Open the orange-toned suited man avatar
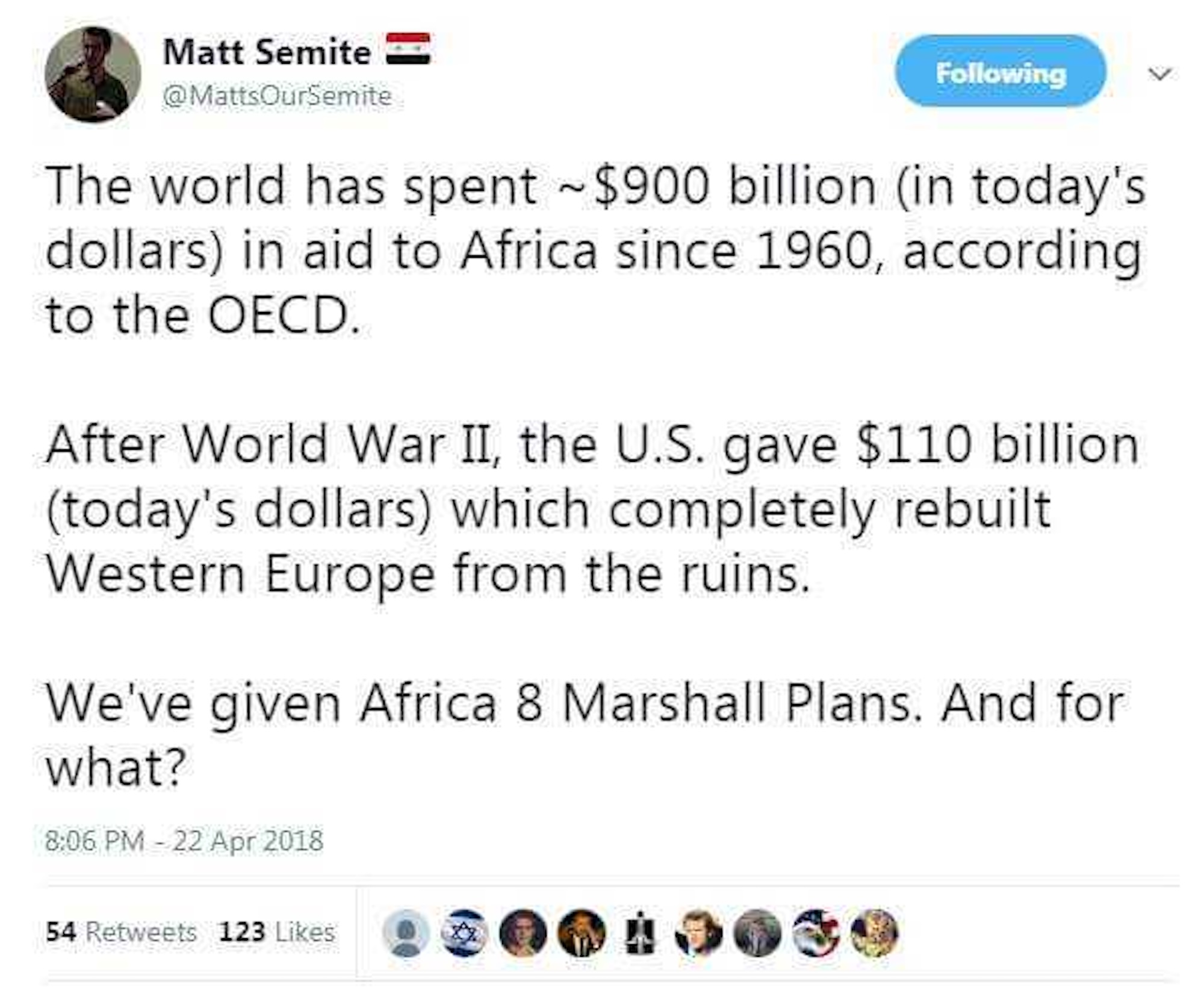The image size is (1204, 996). (582, 933)
